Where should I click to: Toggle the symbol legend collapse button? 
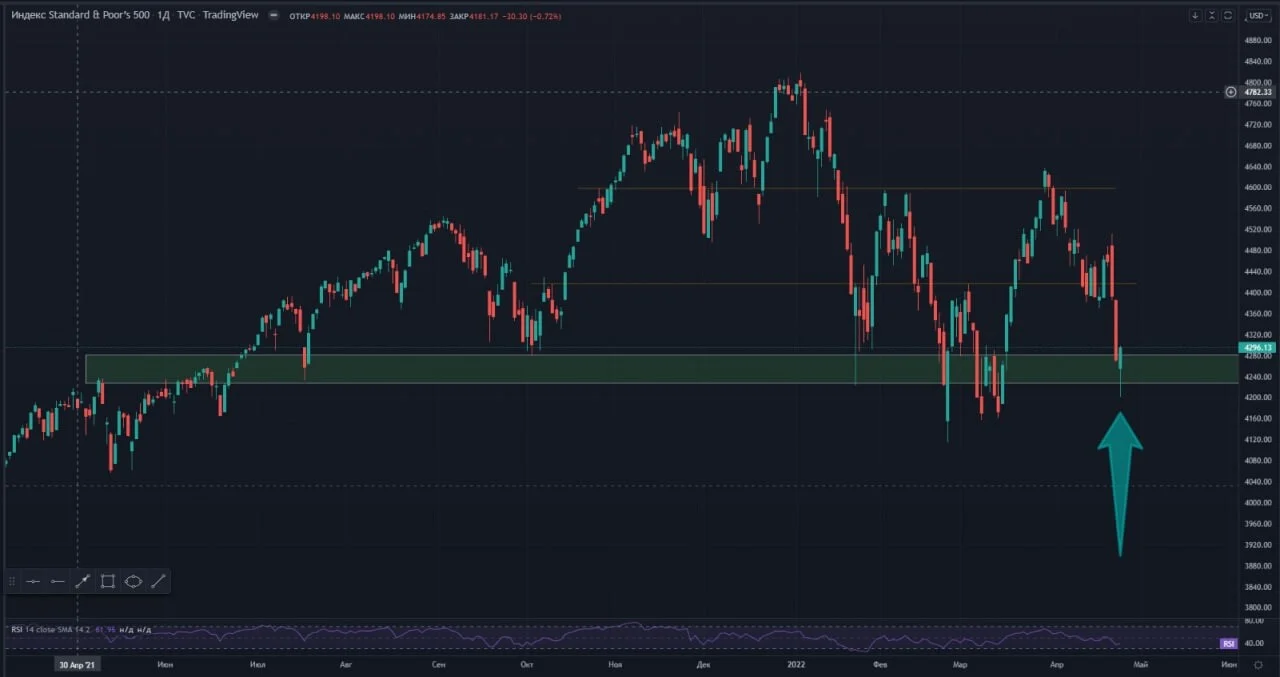(274, 16)
